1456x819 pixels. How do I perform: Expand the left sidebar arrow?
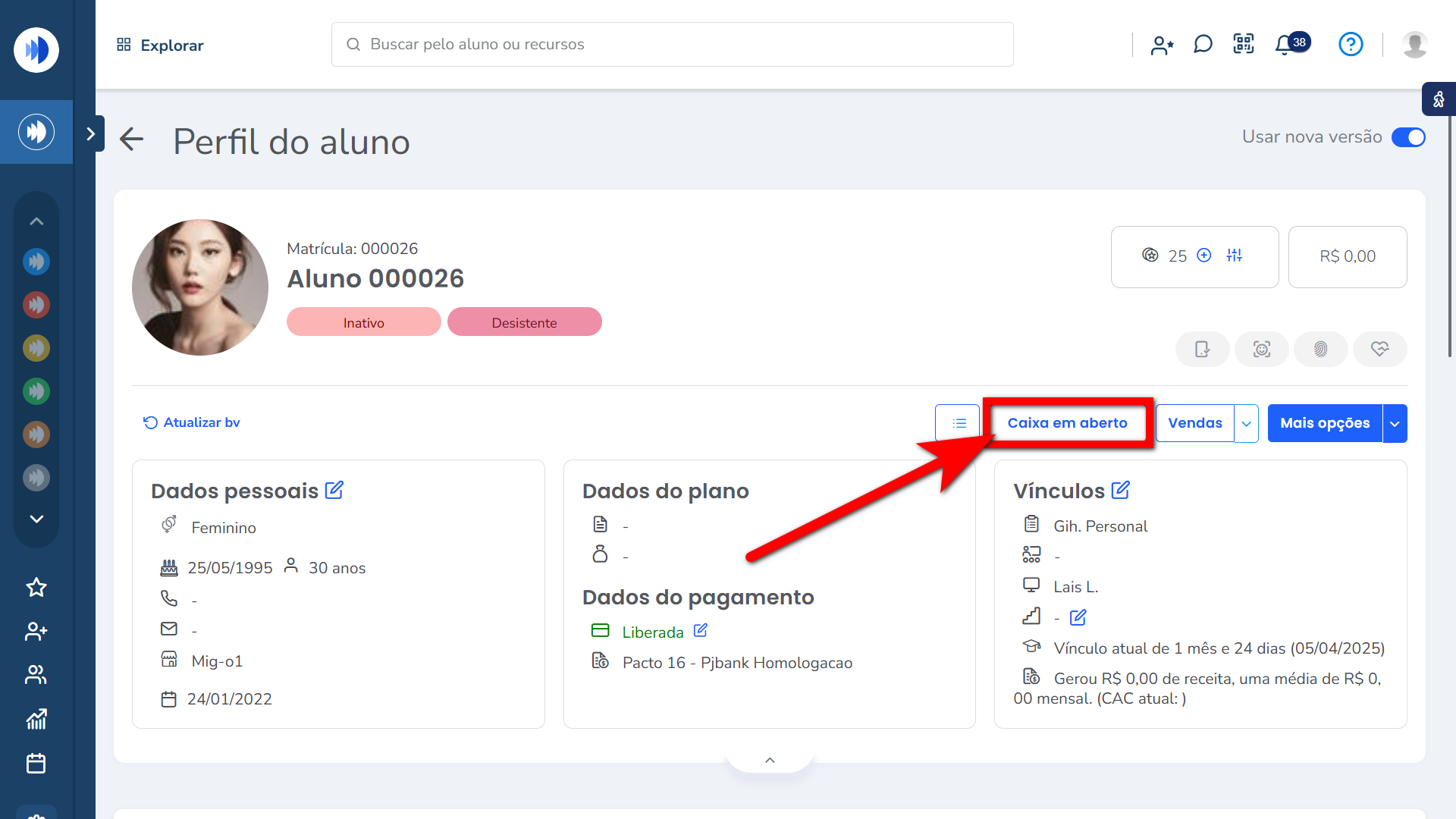(x=91, y=134)
